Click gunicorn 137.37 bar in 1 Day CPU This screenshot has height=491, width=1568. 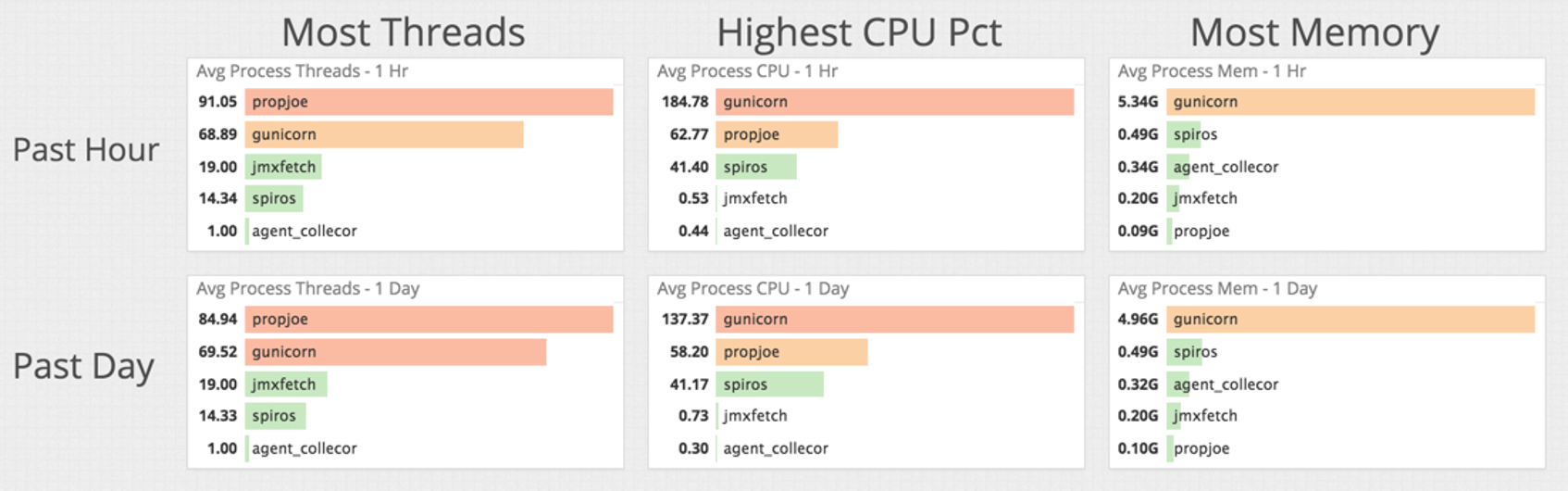tap(894, 320)
